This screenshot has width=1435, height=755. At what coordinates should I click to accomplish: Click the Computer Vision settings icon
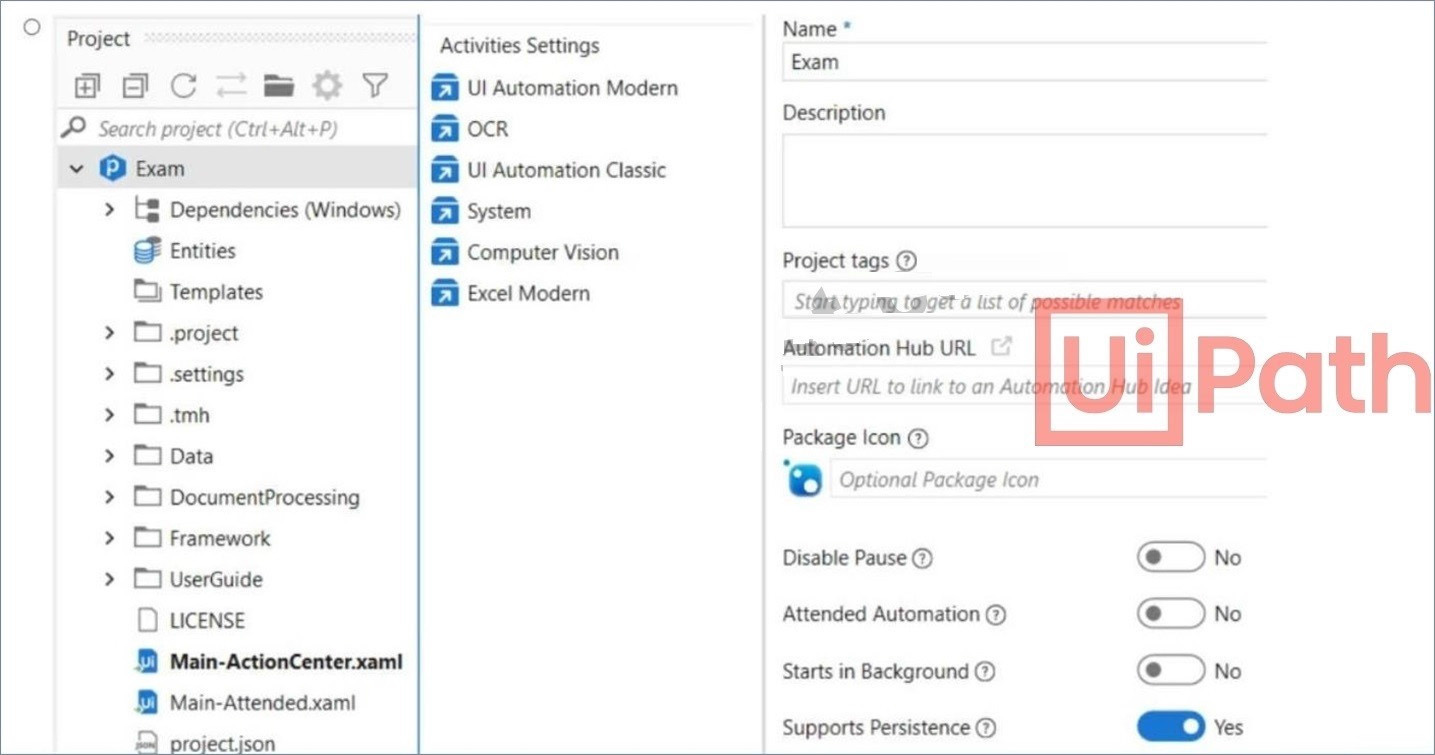[444, 252]
